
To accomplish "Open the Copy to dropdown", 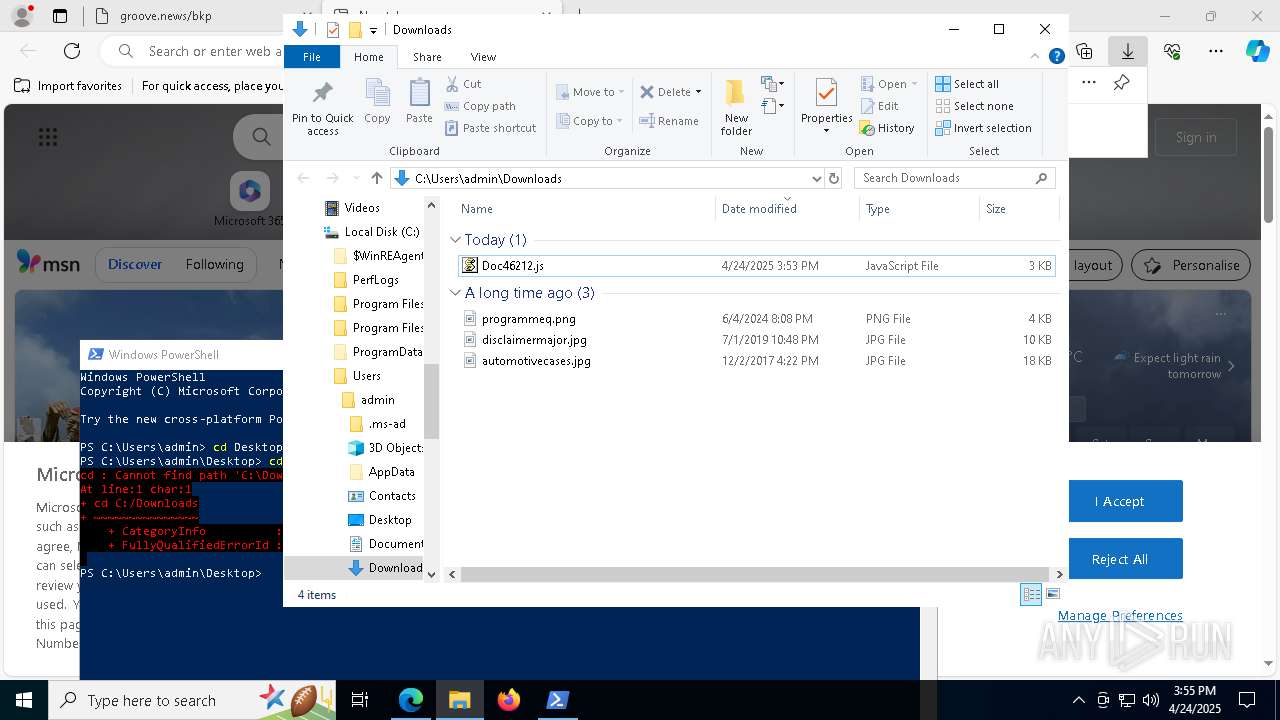I will coord(589,121).
